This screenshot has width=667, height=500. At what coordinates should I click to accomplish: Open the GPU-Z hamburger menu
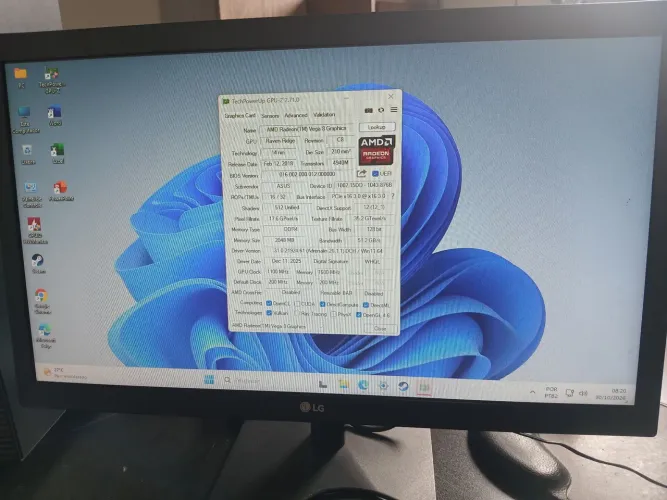click(394, 110)
